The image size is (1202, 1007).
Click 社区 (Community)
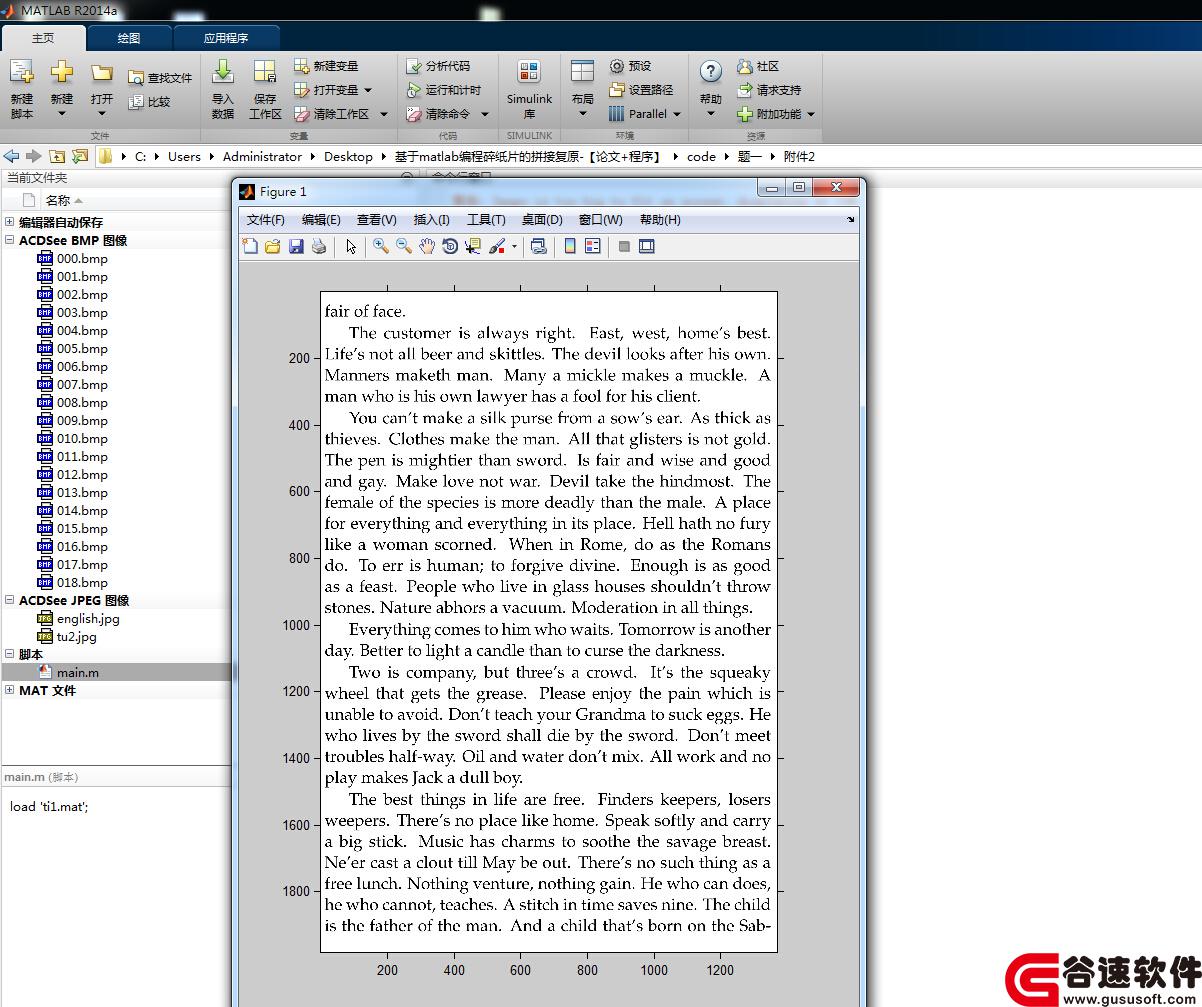pyautogui.click(x=758, y=66)
